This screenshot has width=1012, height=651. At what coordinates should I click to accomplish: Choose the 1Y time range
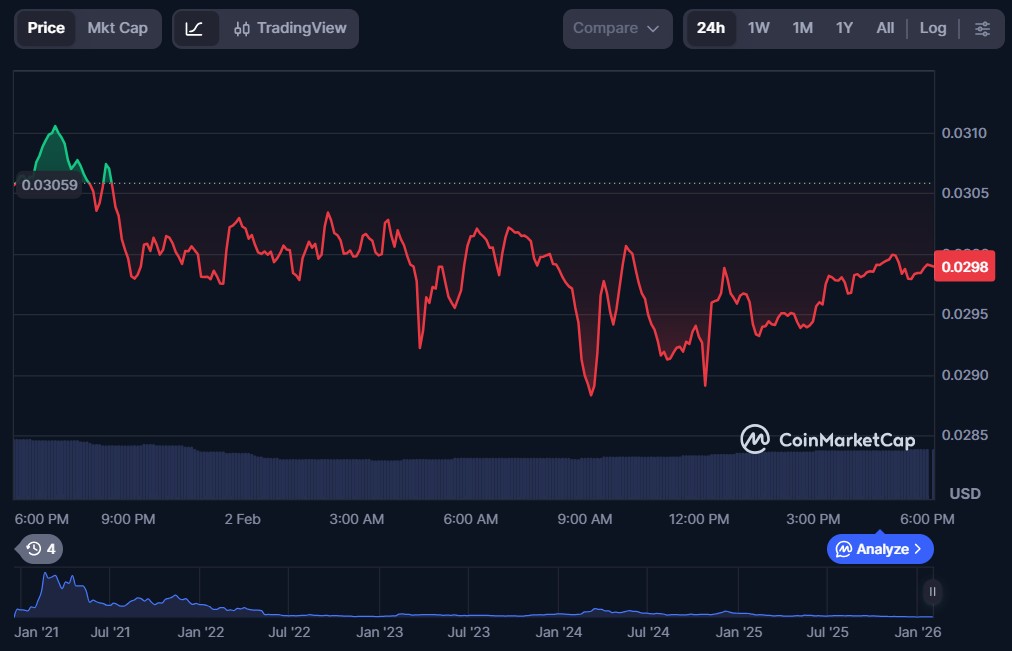[844, 28]
